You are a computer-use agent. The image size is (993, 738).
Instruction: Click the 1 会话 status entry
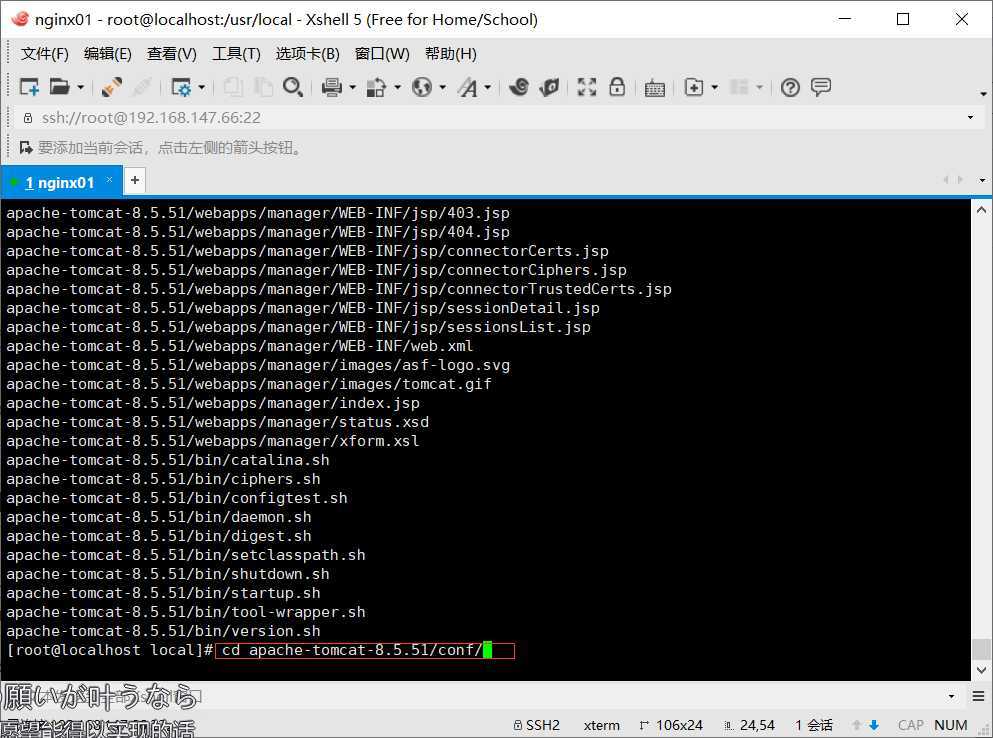pyautogui.click(x=814, y=725)
